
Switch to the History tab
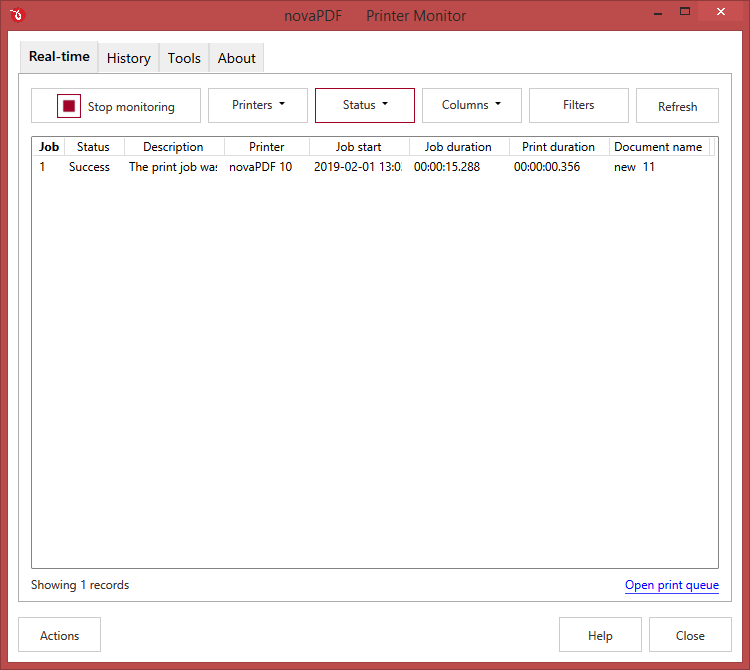[129, 58]
